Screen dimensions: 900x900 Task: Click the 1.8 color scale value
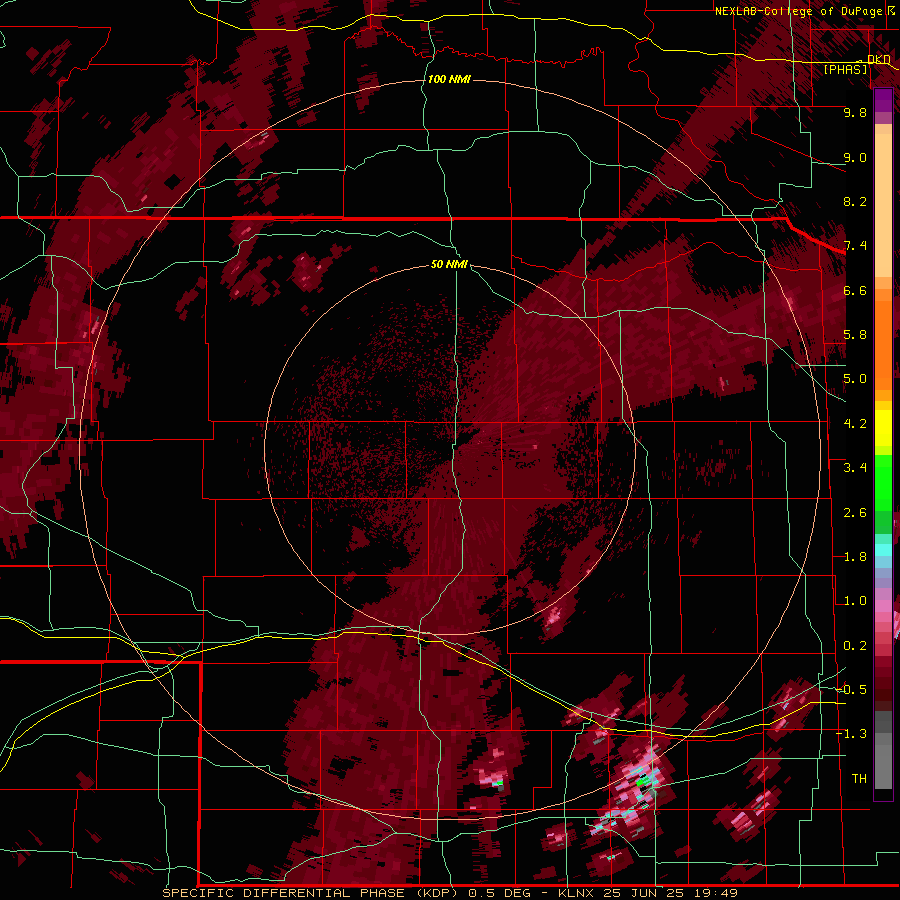[x=855, y=557]
